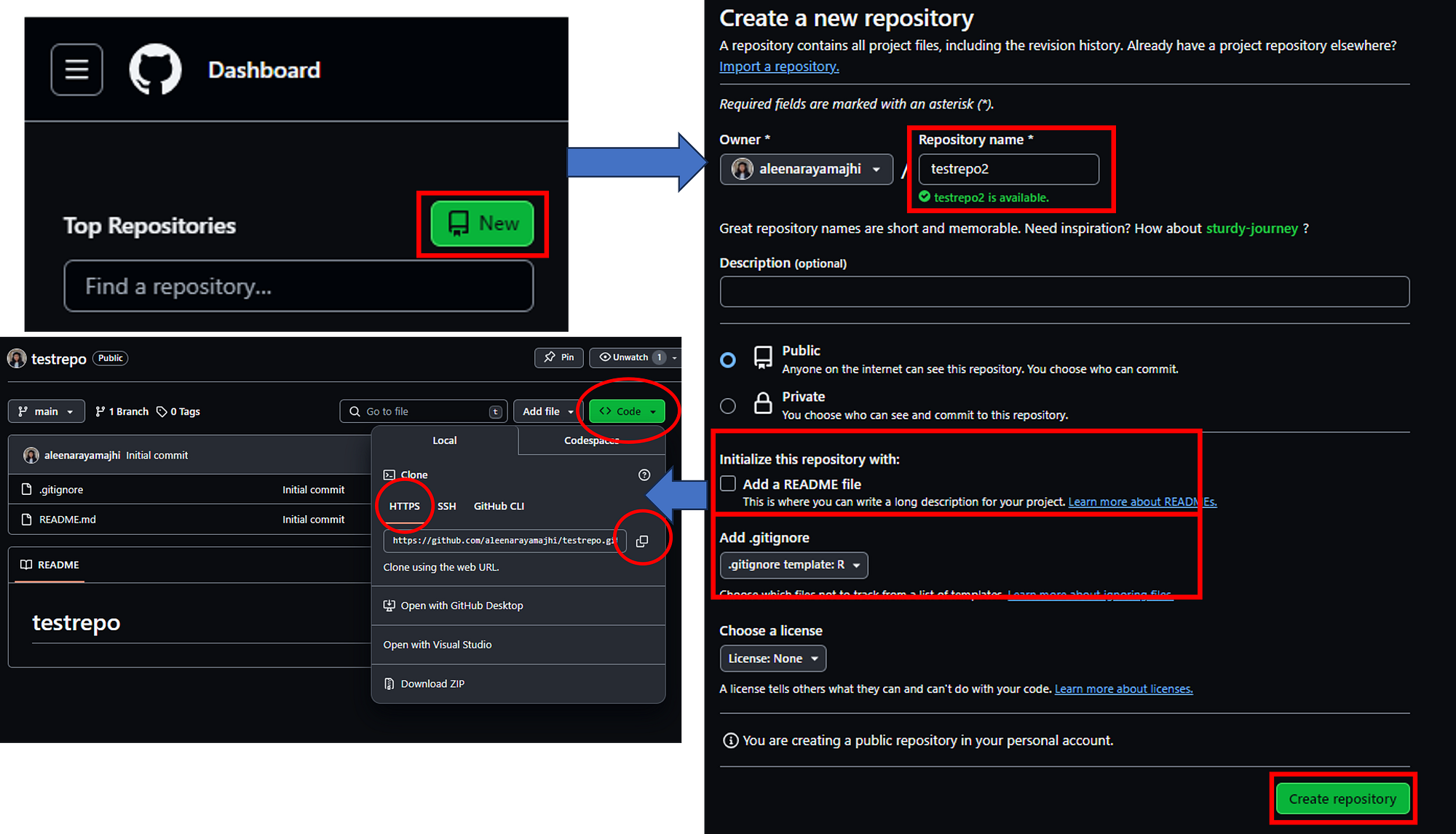Click the testrepo repository title link
The height and width of the screenshot is (834, 1456).
coord(59,359)
